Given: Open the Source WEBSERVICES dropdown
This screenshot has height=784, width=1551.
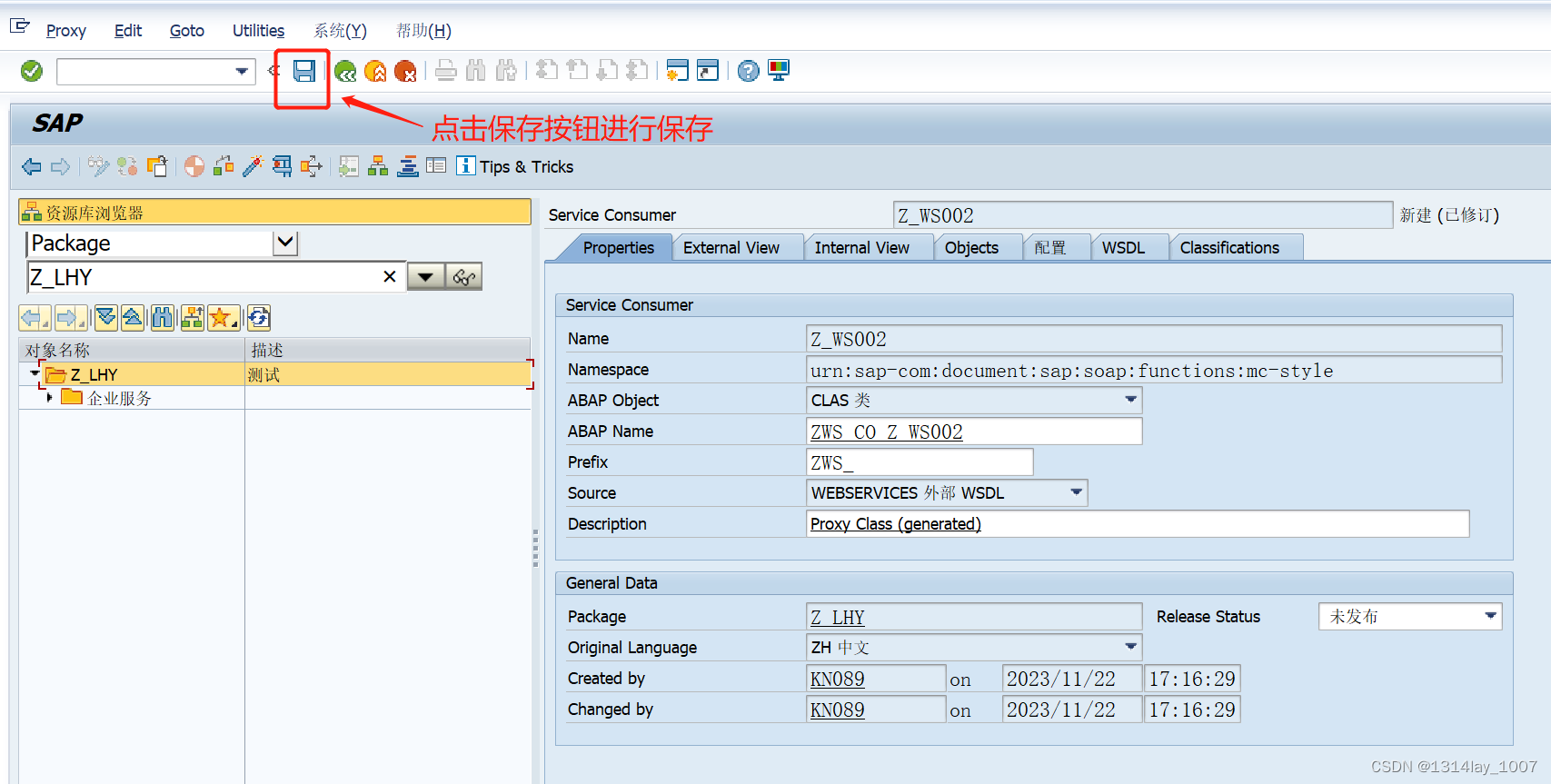Looking at the screenshot, I should pos(1076,492).
